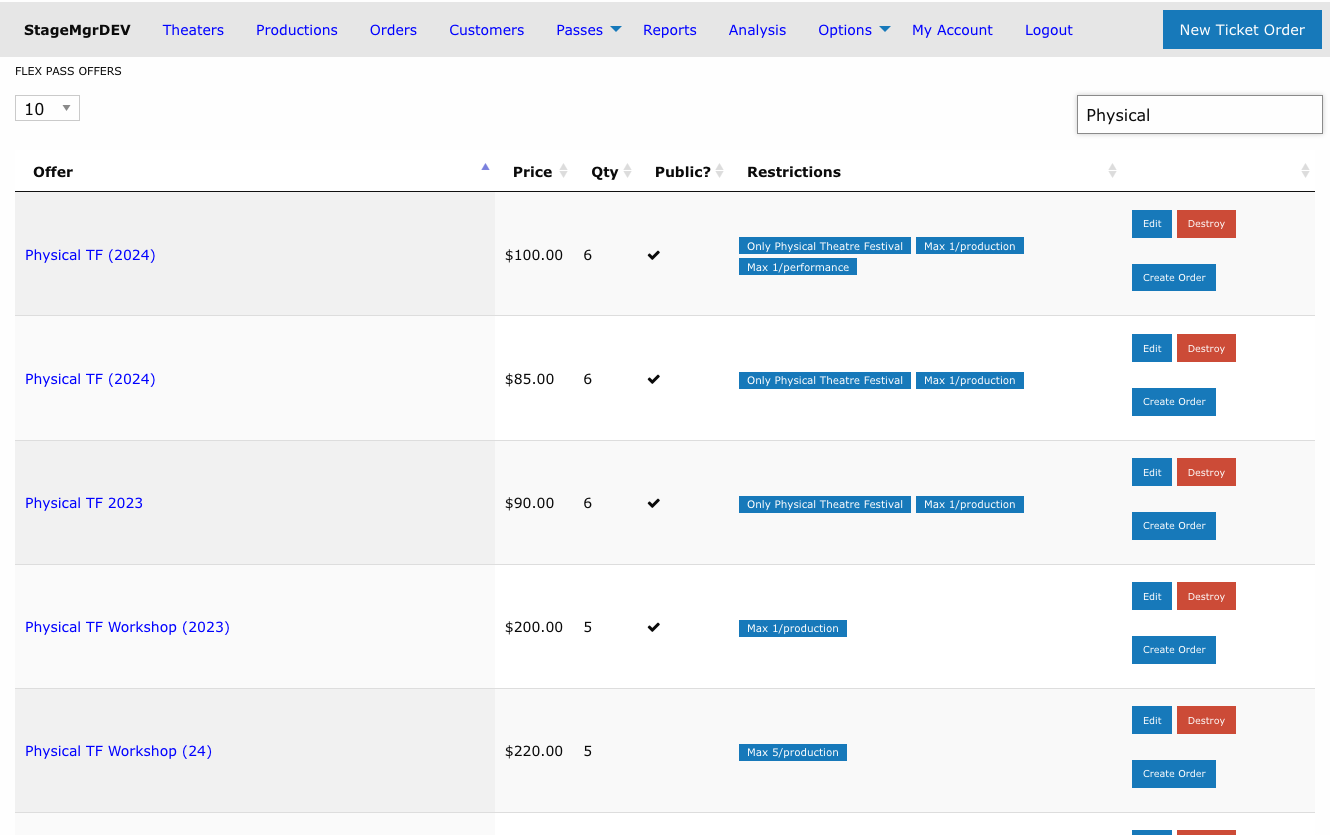
Task: Sort by the Offer column arrow
Action: click(x=485, y=167)
